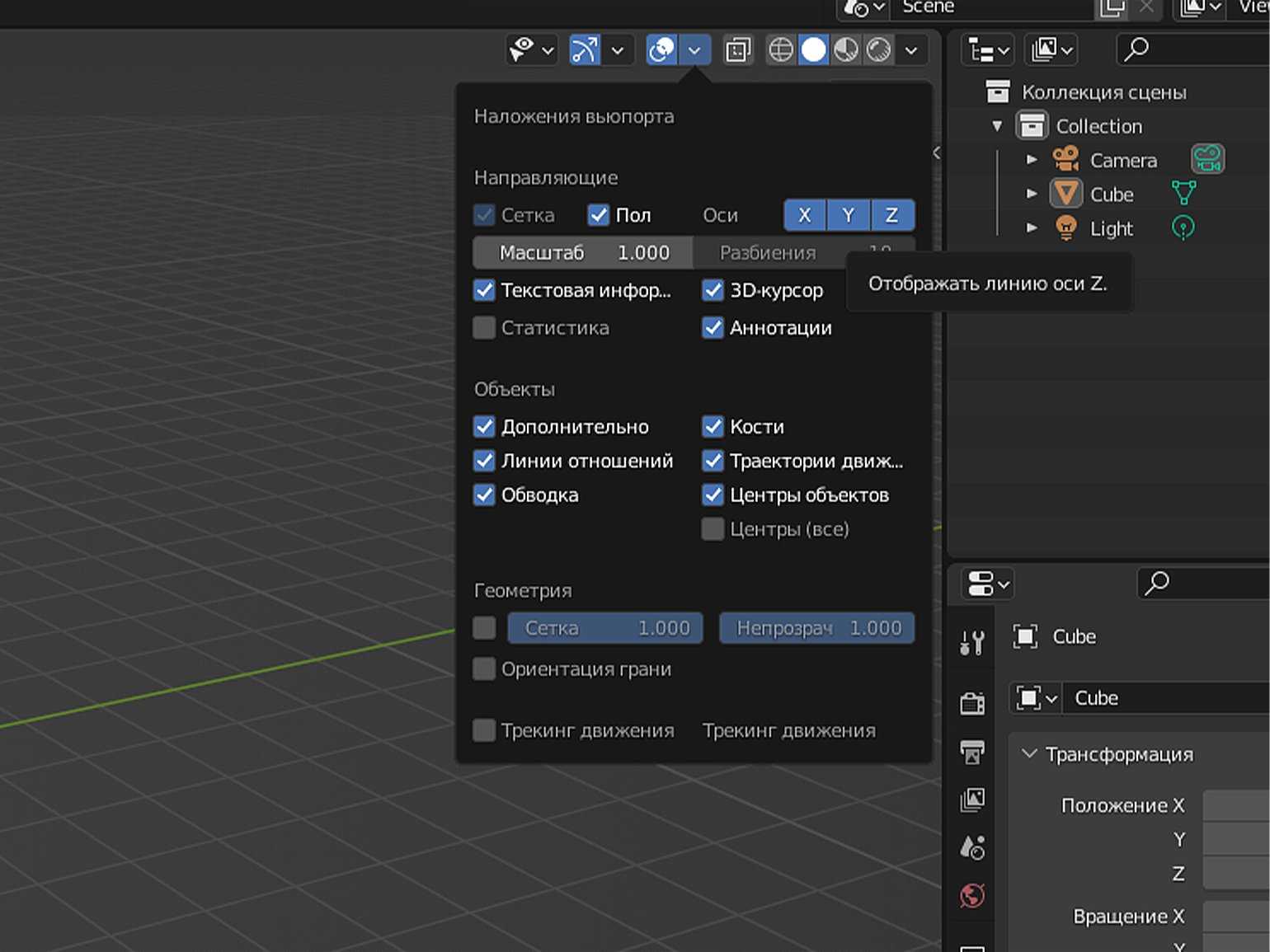The image size is (1270, 952).
Task: Open the World properties tab
Action: coord(972,895)
